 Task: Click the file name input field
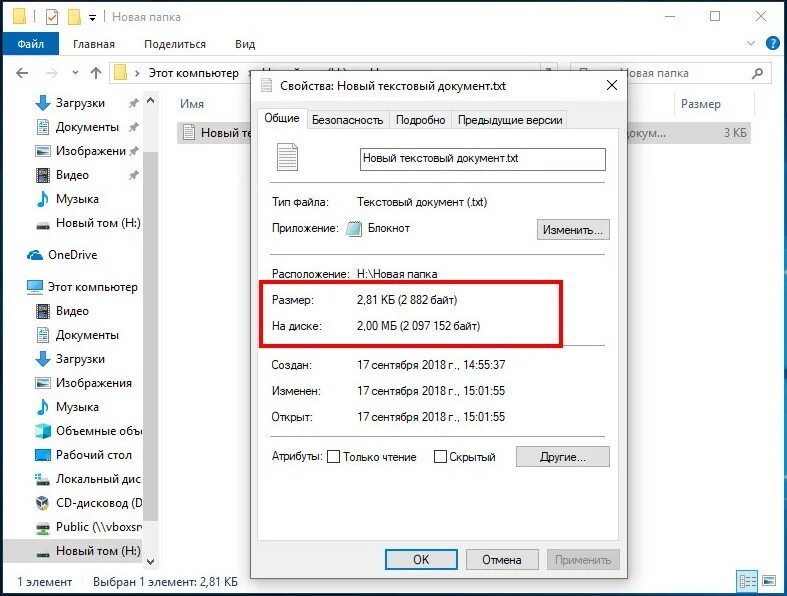pyautogui.click(x=482, y=159)
